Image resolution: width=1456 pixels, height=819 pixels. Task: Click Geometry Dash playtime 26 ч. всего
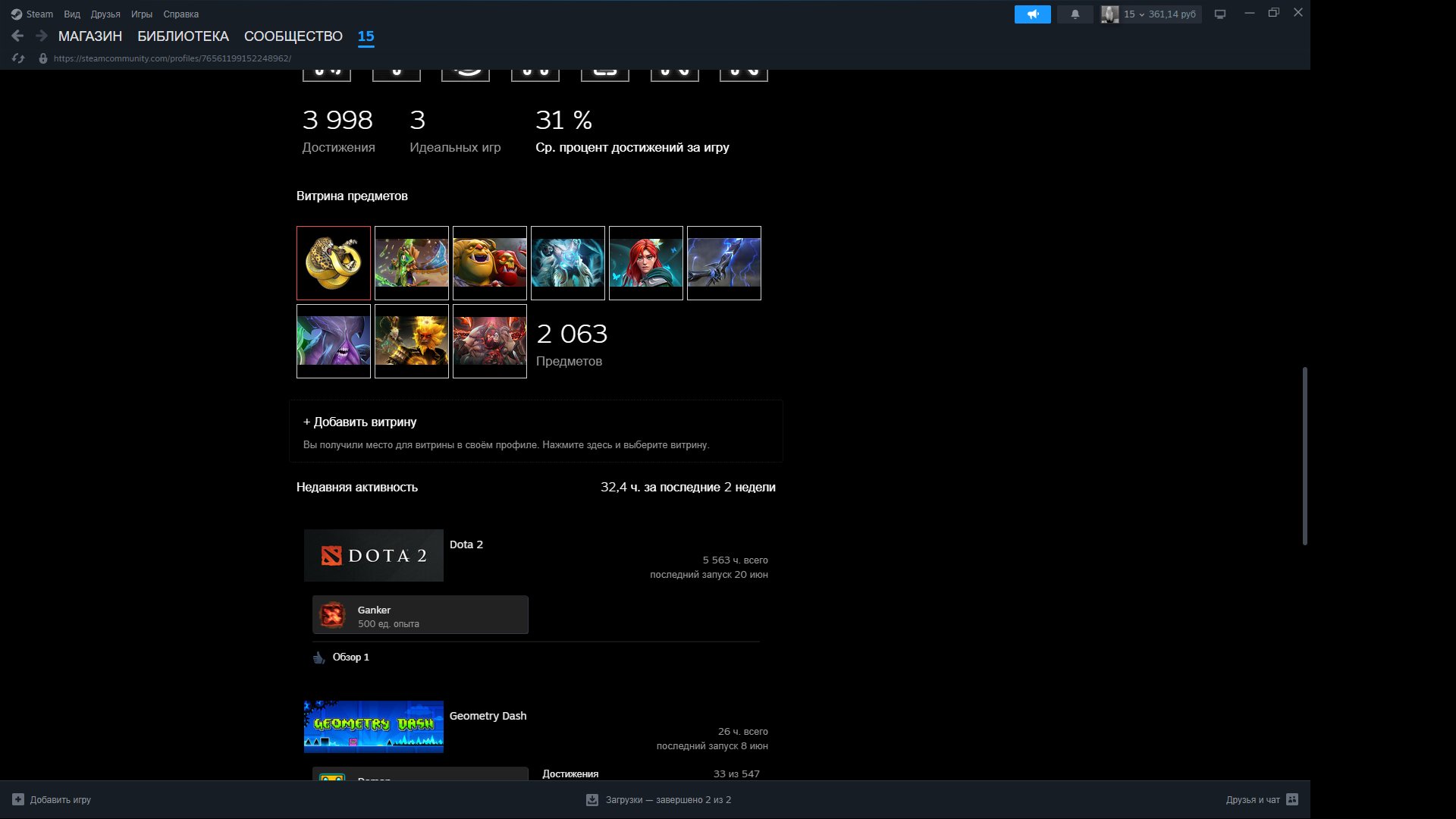743,732
